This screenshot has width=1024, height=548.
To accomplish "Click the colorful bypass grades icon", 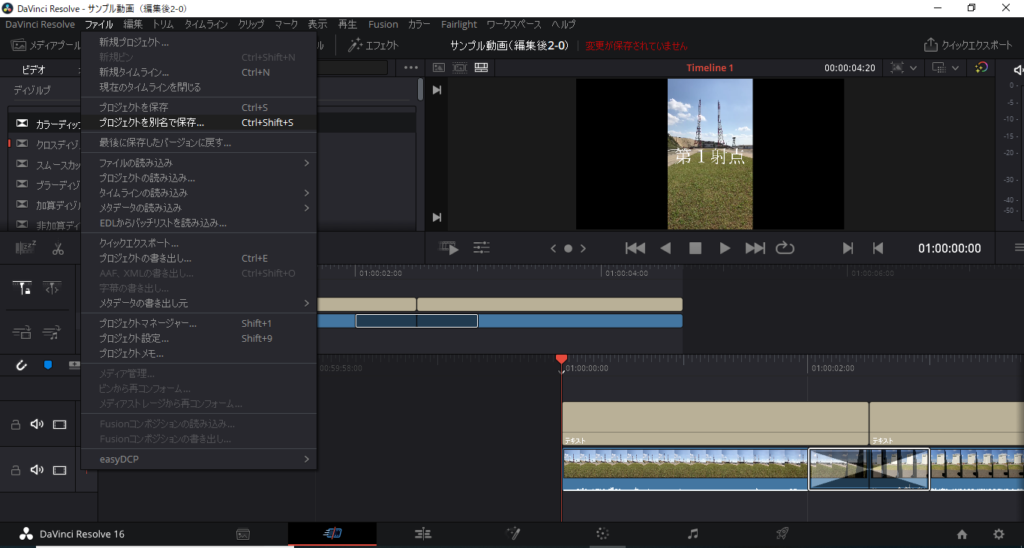I will [981, 67].
